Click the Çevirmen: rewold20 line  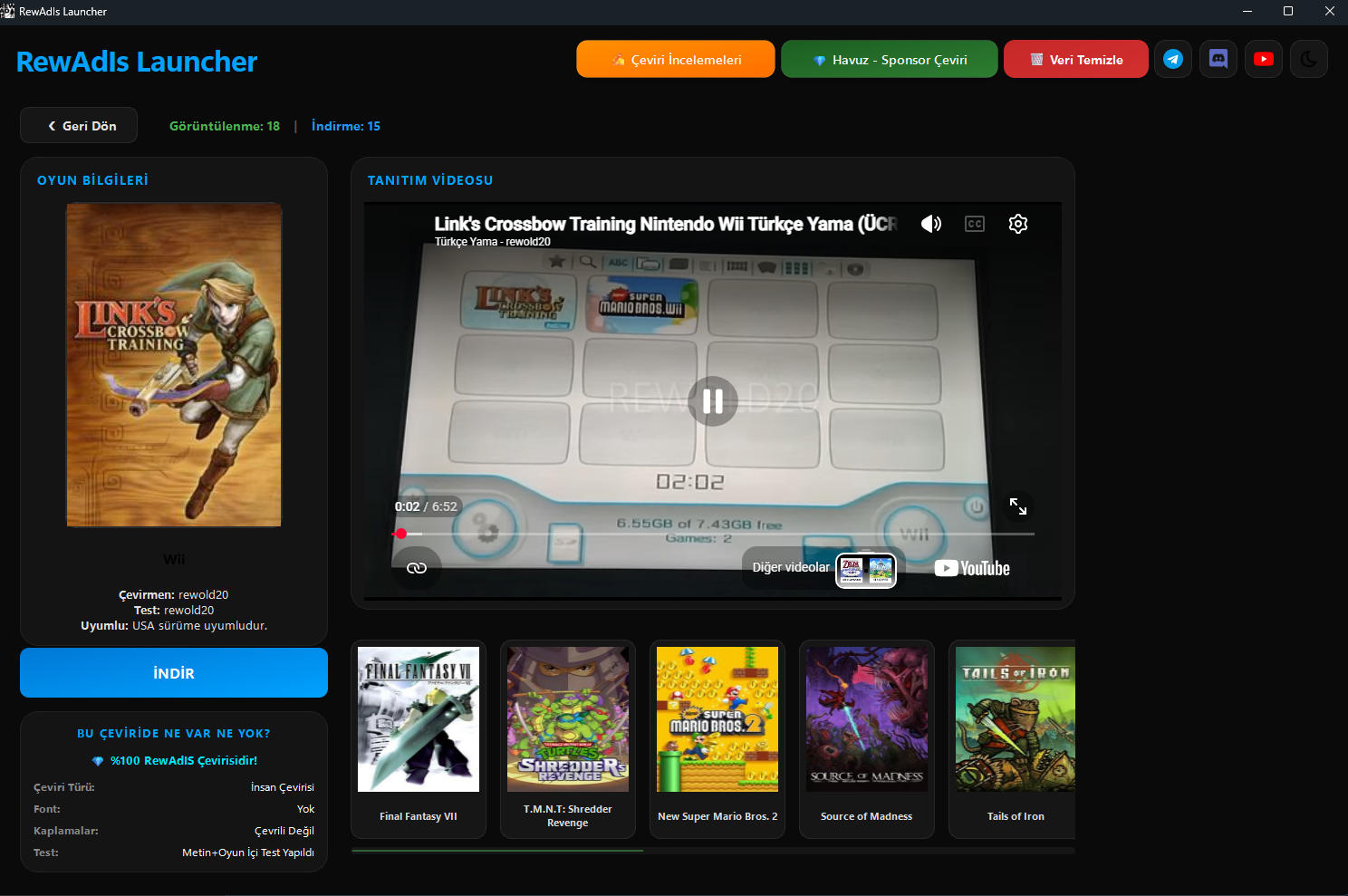[x=174, y=595]
